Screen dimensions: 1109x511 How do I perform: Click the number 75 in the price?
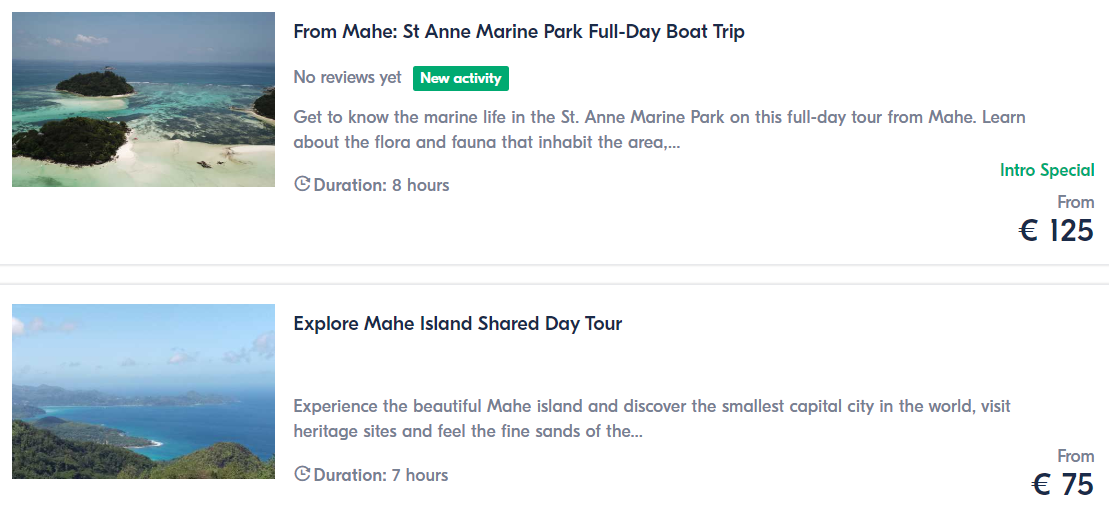[1077, 485]
